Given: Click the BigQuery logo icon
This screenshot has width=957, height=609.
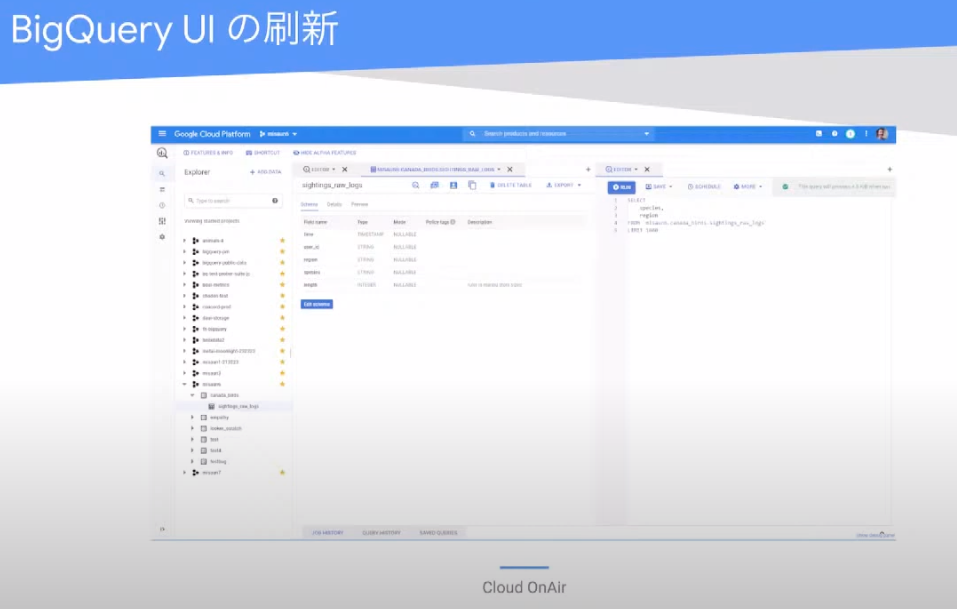Looking at the screenshot, I should [162, 153].
